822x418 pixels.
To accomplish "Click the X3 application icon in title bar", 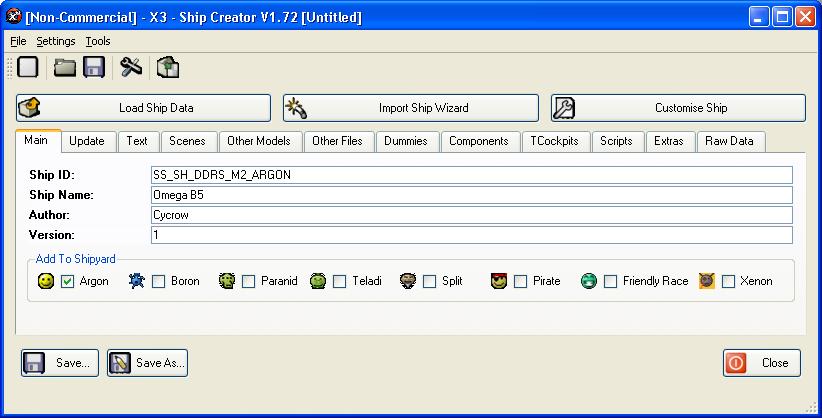I will (x=14, y=16).
